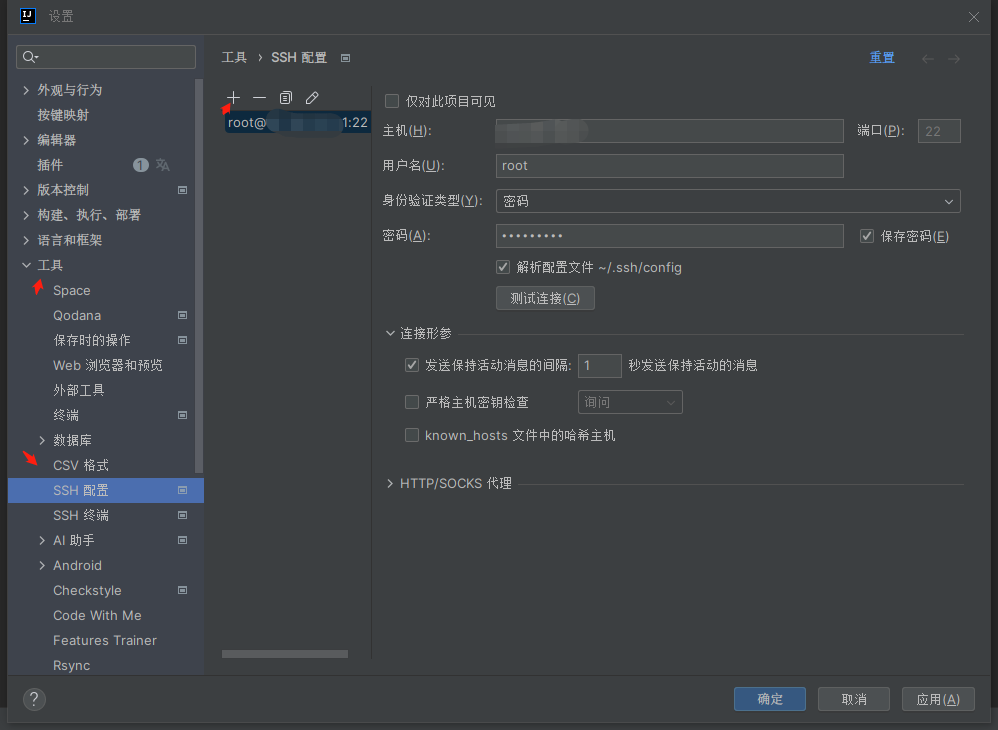Click the pencil icon to rename configuration
Image resolution: width=998 pixels, height=730 pixels.
click(x=312, y=97)
